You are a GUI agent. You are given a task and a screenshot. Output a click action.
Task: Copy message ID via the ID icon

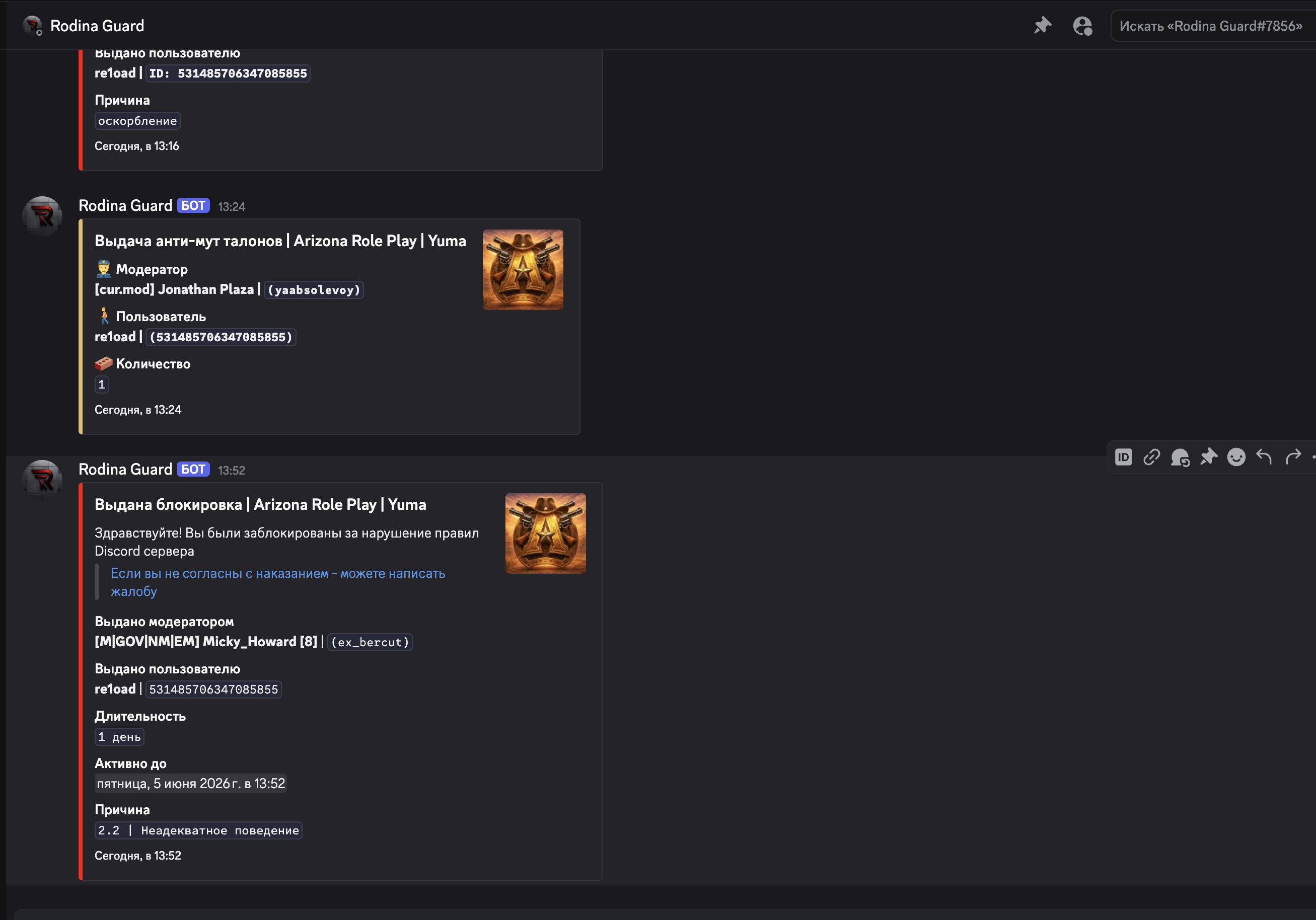(1123, 457)
